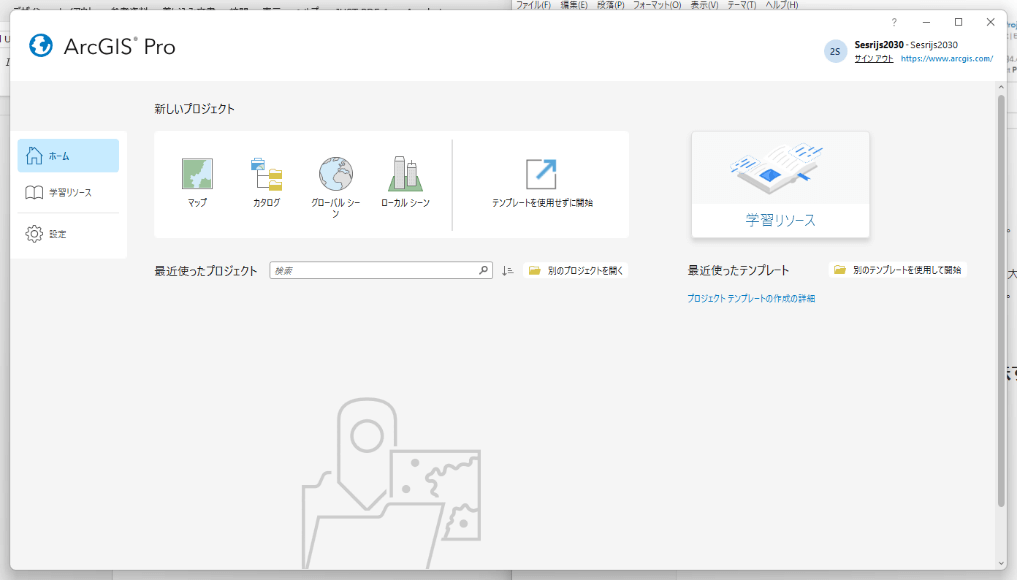Open ArcGIS Pro help with the question mark
This screenshot has height=580, width=1017.
894,22
